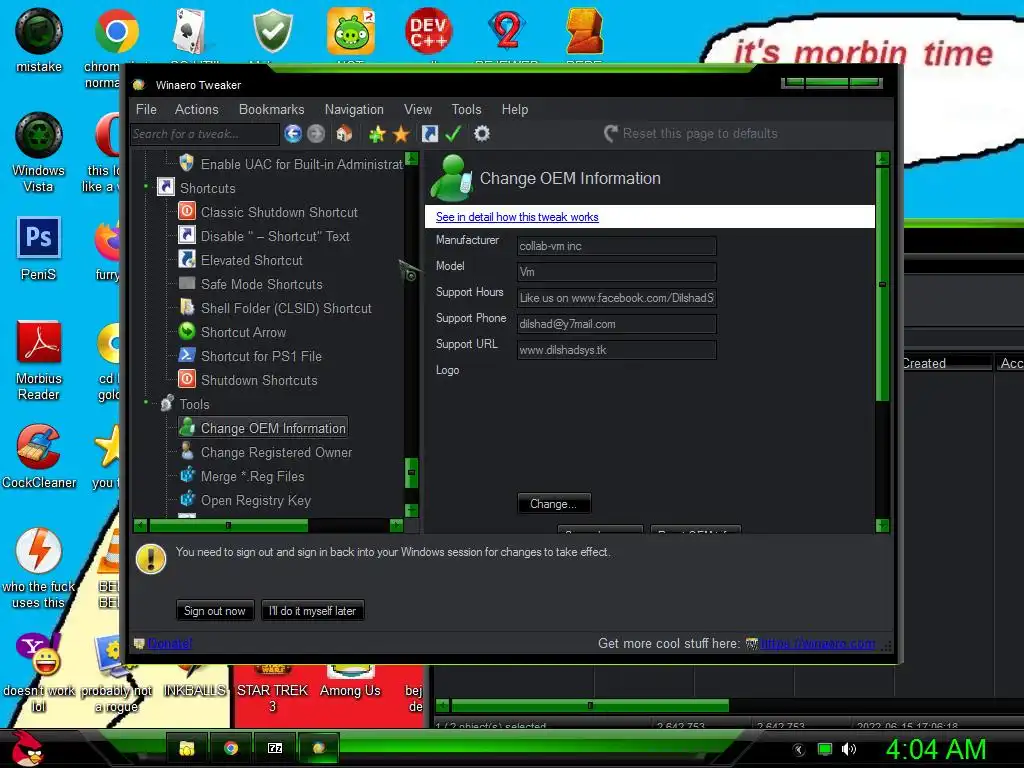The width and height of the screenshot is (1024, 768).
Task: Open Morbius Reader desktop icon
Action: [x=39, y=342]
